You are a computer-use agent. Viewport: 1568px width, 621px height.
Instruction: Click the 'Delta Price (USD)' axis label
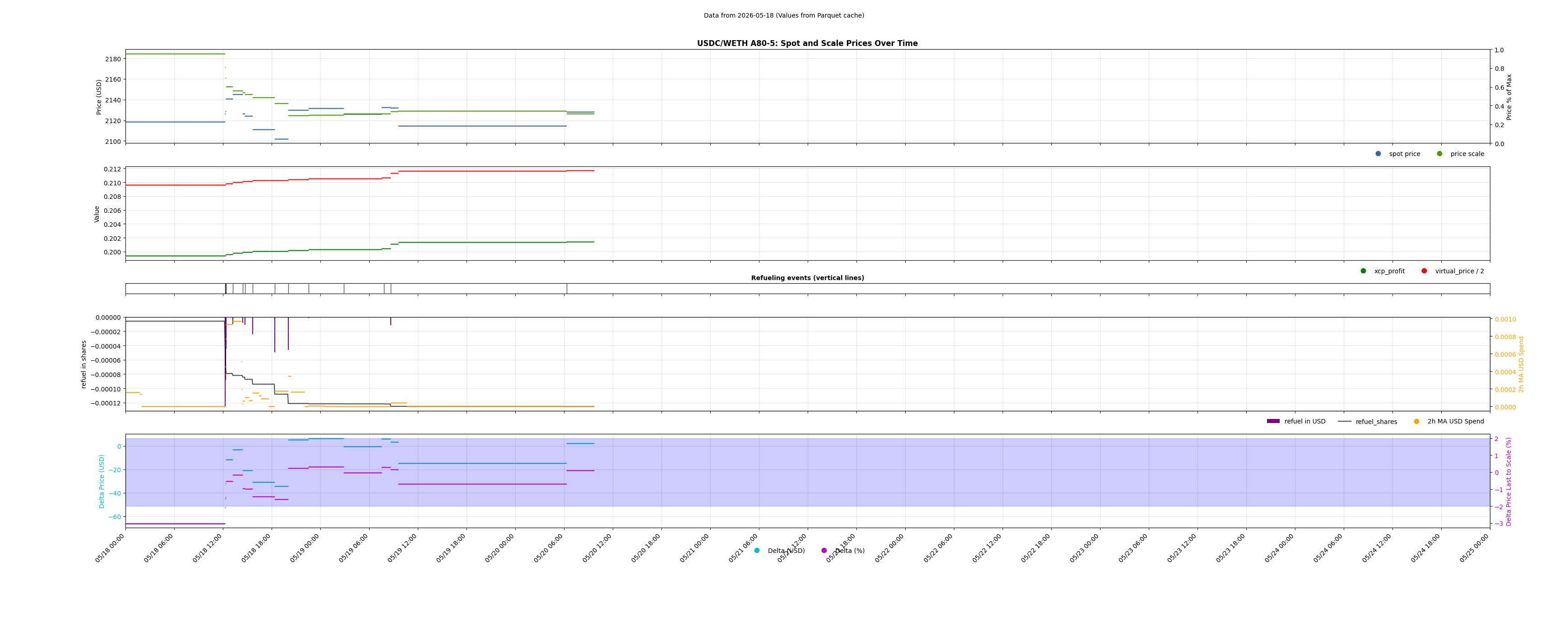102,481
